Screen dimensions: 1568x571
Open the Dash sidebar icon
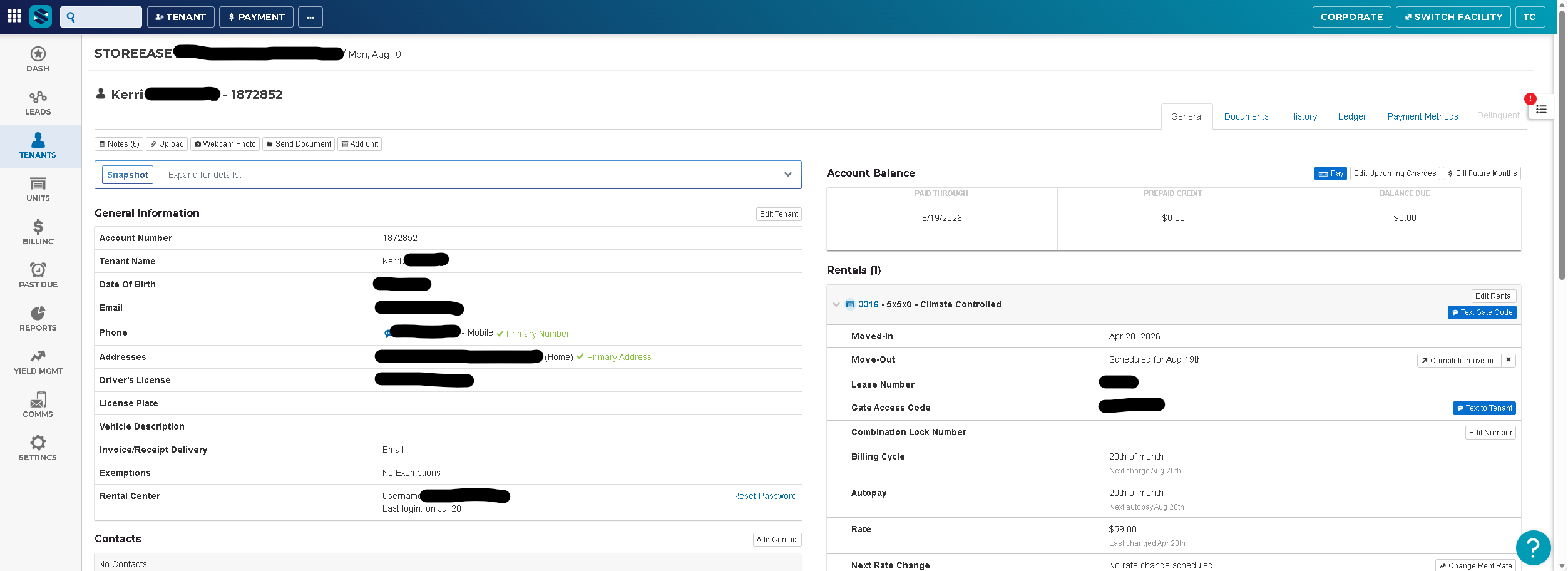[x=38, y=59]
